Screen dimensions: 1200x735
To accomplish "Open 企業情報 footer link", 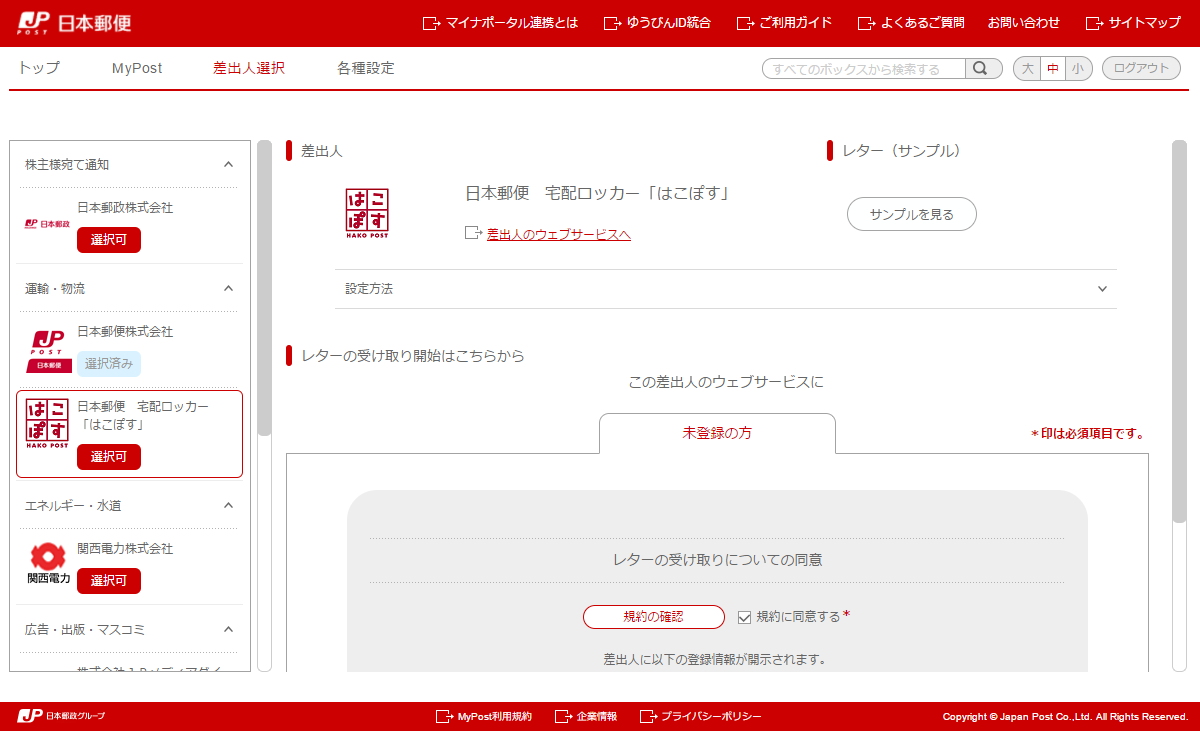I will [587, 717].
